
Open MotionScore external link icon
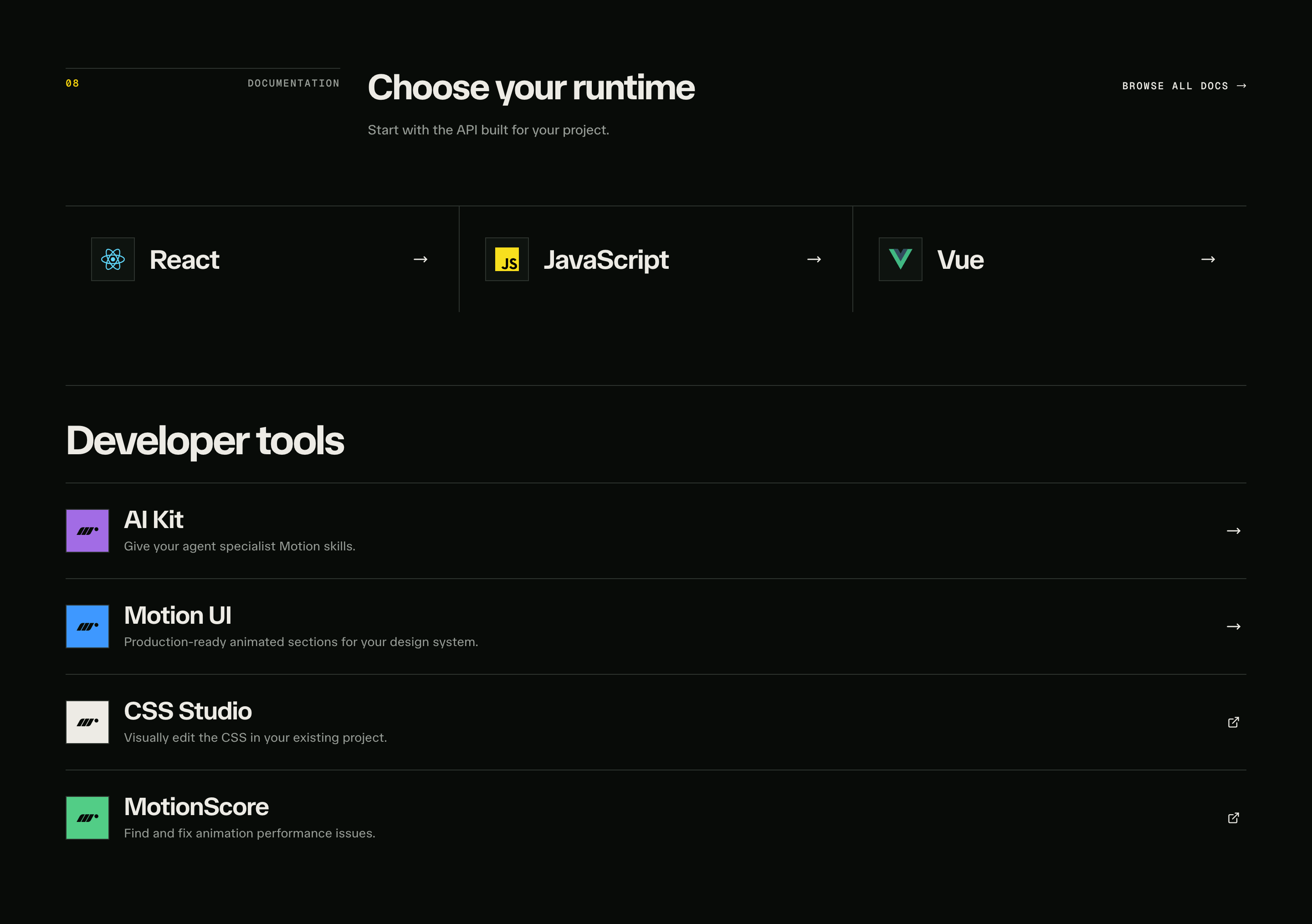1234,818
